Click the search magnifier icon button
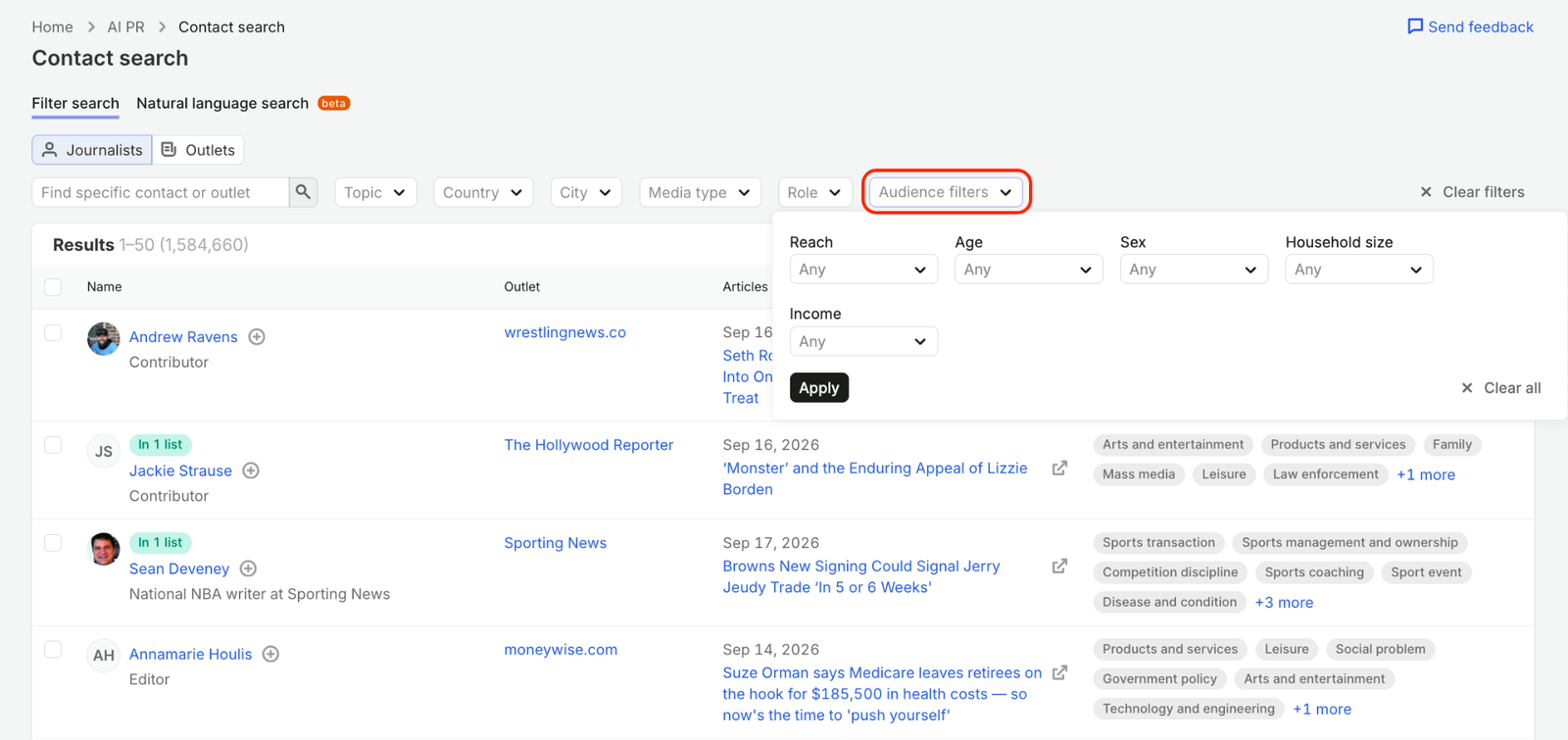The width and height of the screenshot is (1568, 740). point(303,192)
